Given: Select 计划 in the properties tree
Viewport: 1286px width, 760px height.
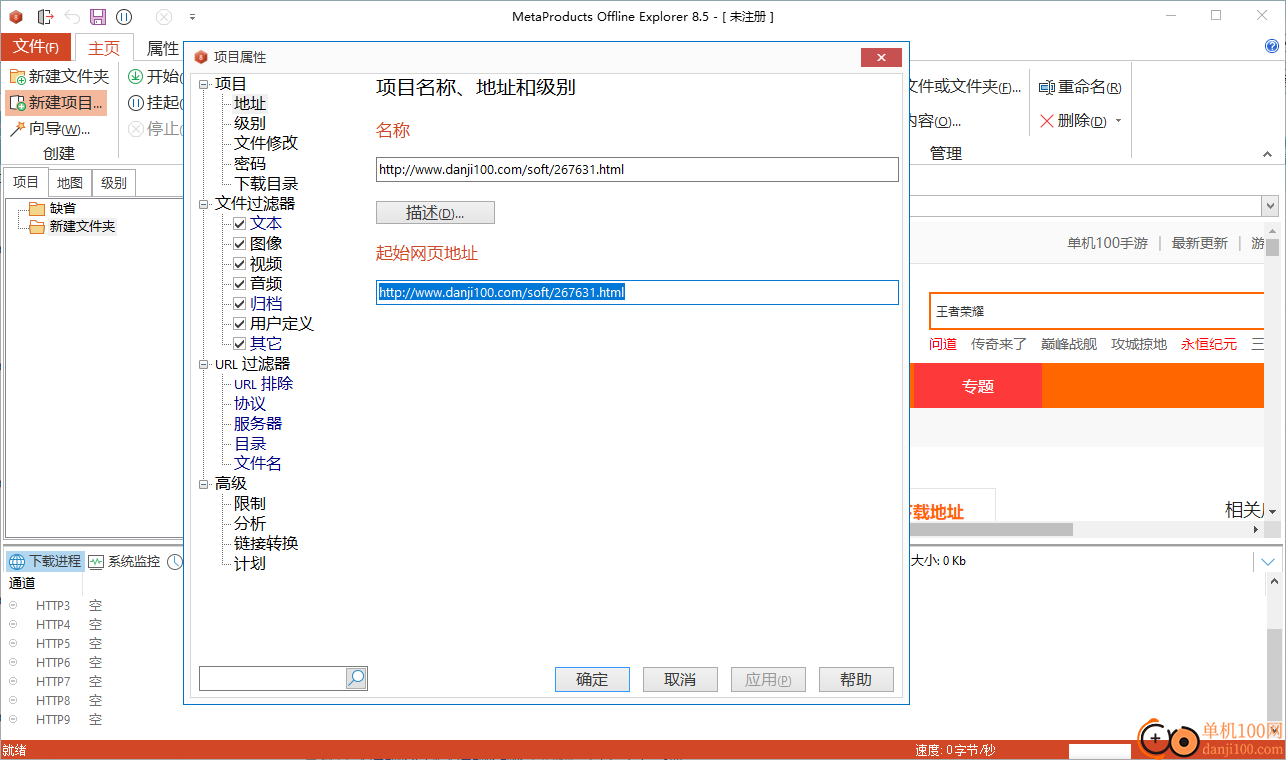Looking at the screenshot, I should tap(250, 563).
